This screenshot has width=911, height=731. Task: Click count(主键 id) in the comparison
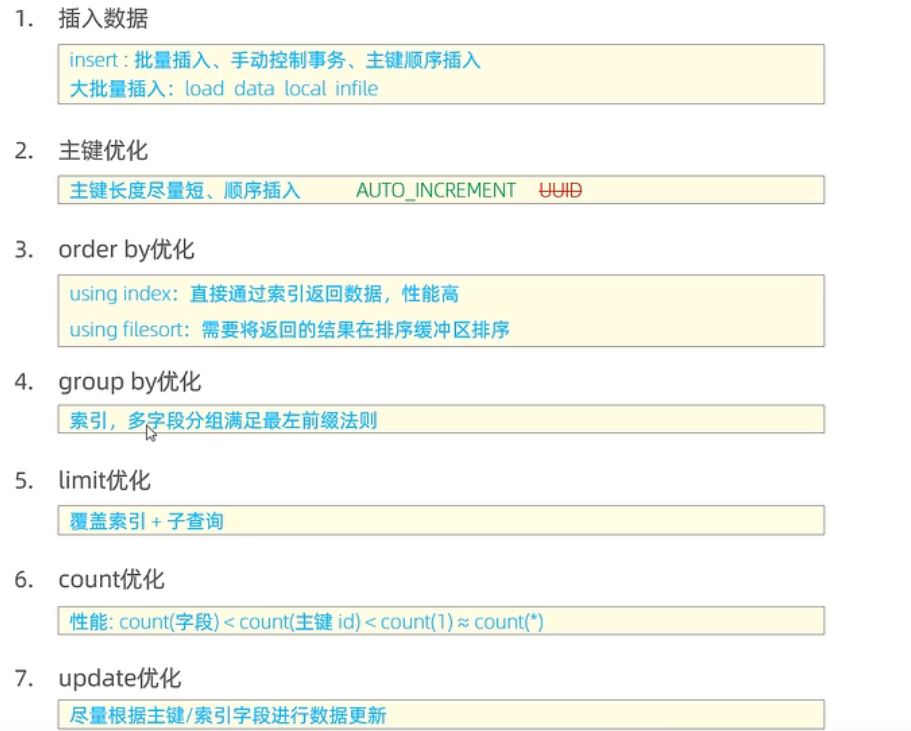(x=303, y=622)
